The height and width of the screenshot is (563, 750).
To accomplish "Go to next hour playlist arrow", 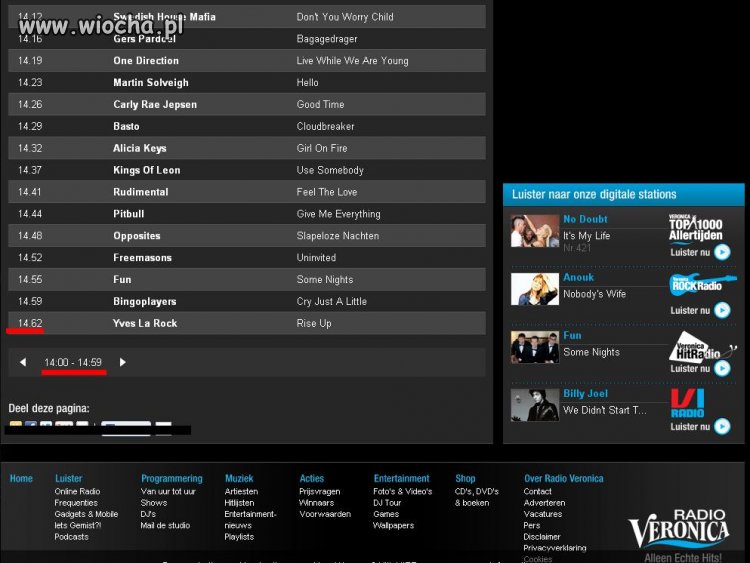I will tap(122, 362).
